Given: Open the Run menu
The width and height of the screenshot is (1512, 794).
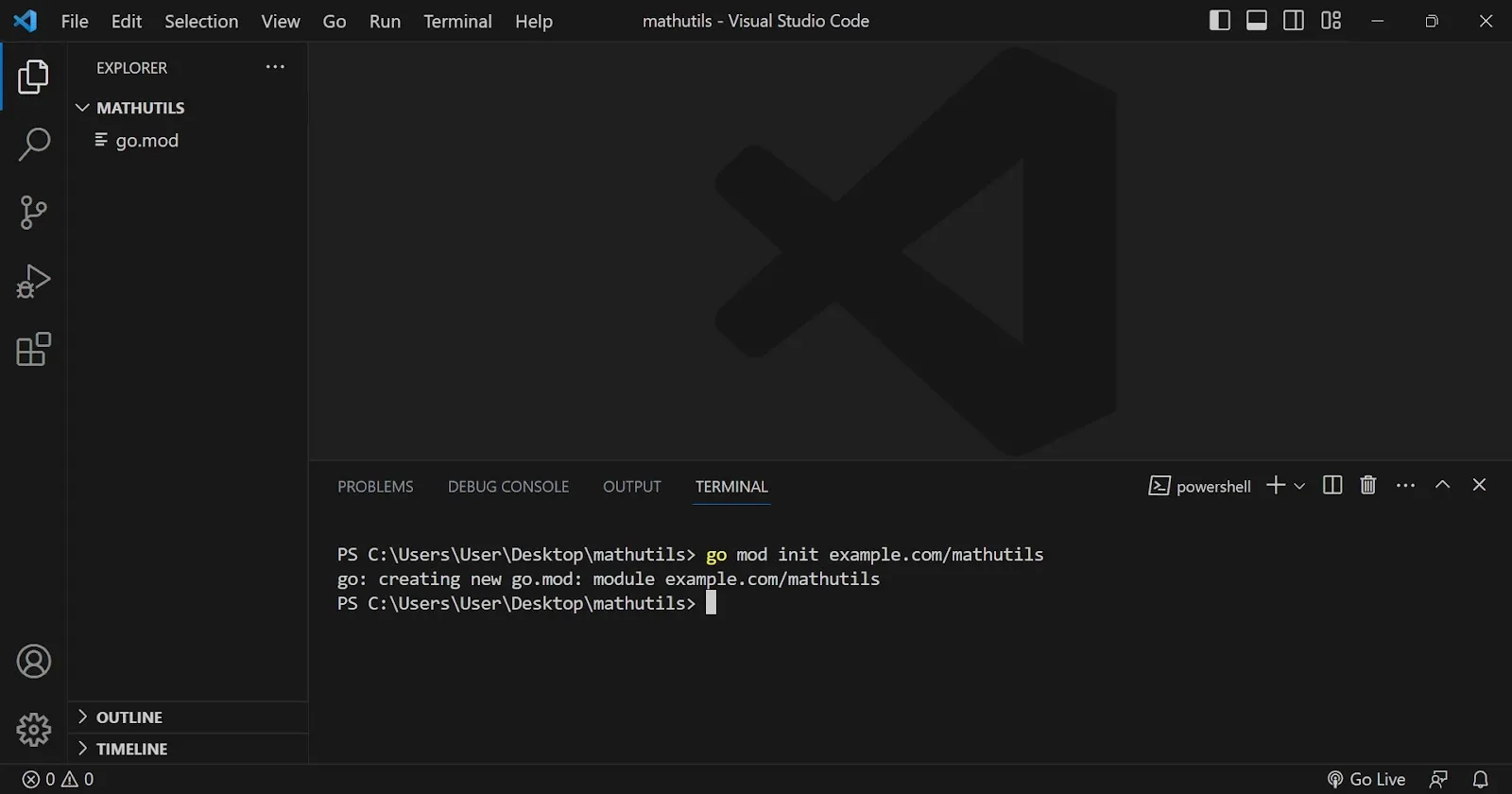Looking at the screenshot, I should click(x=385, y=21).
